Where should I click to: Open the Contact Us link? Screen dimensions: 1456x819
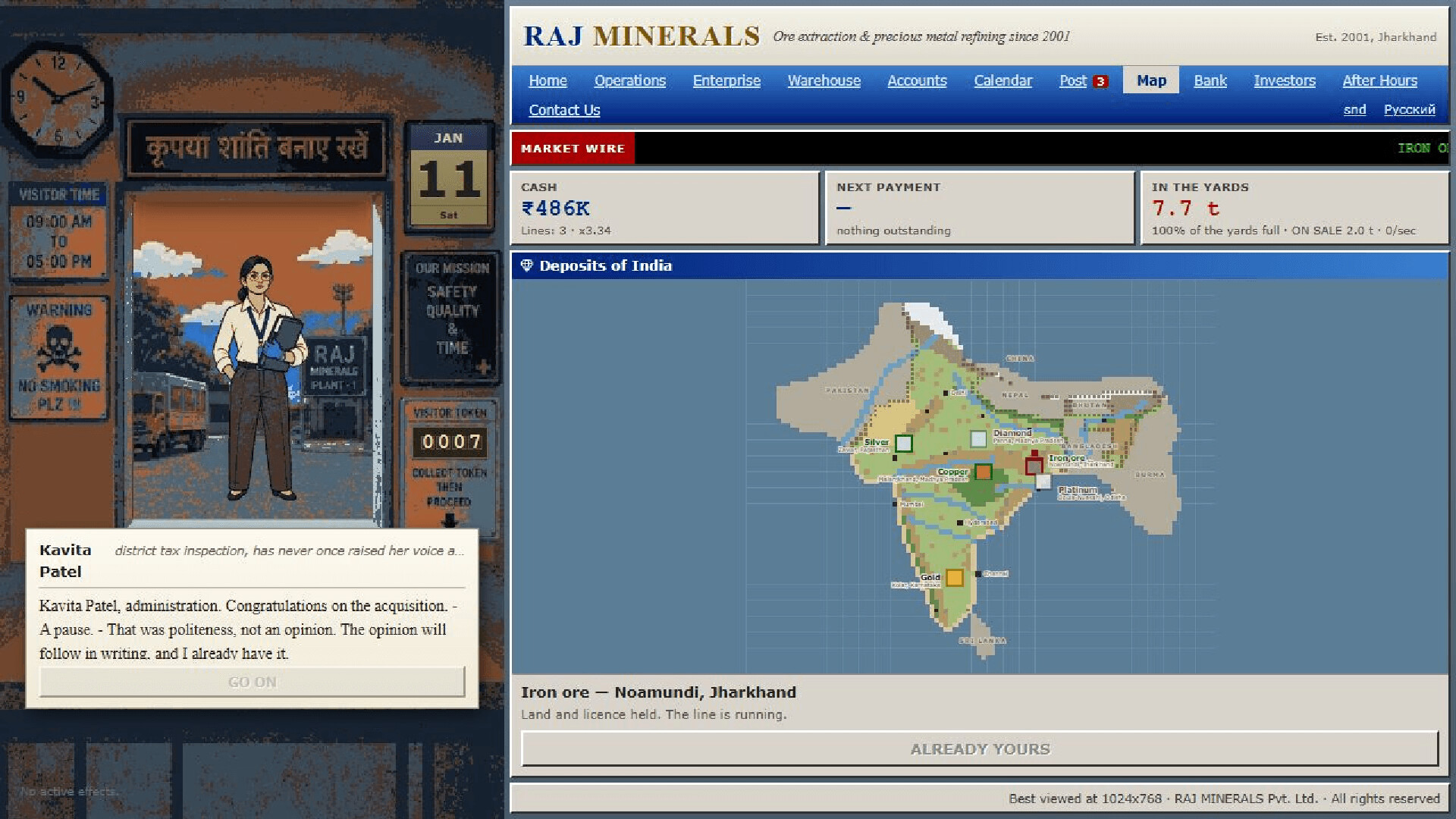(x=564, y=110)
